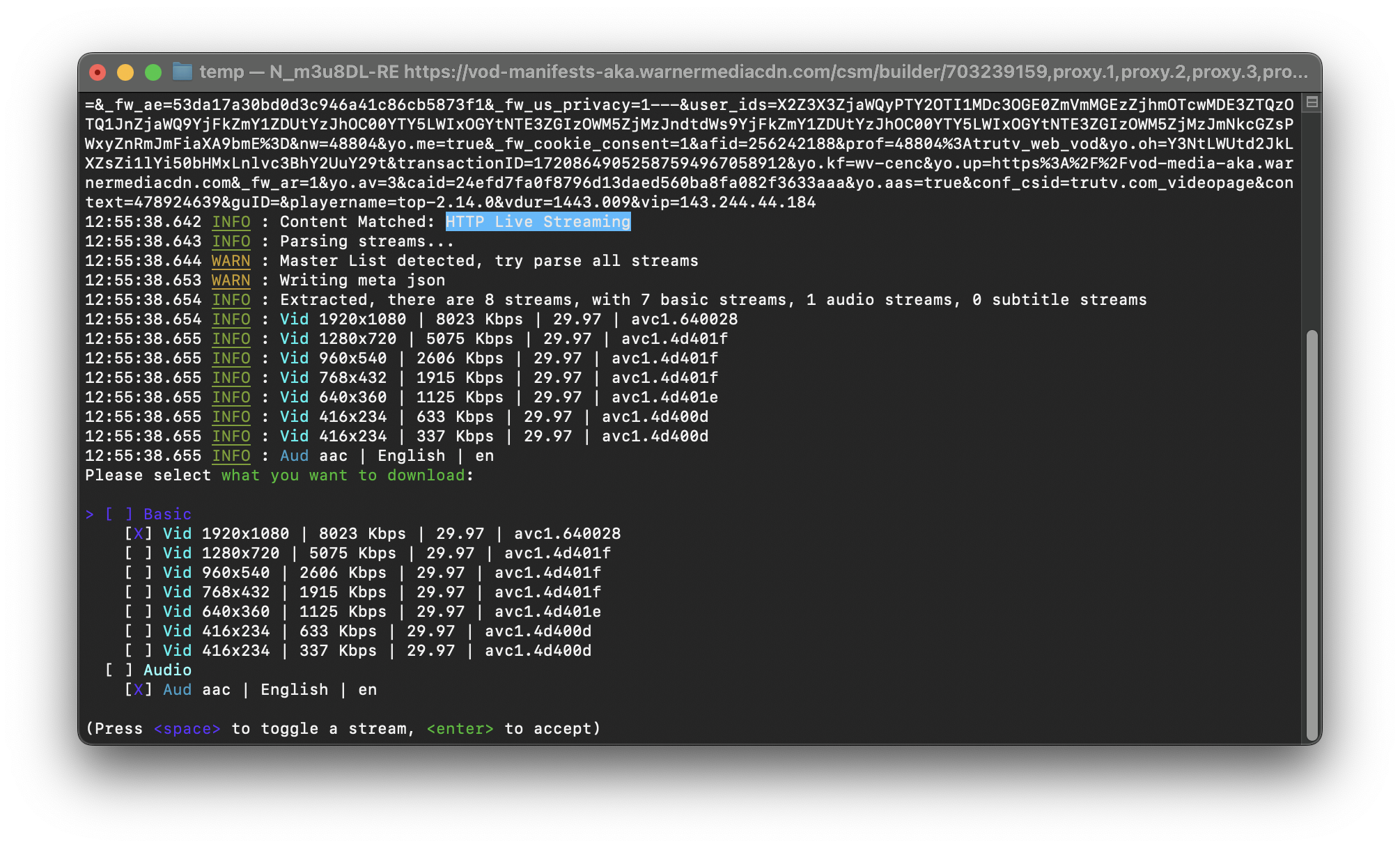Toggle the Aud aac English checkbox
This screenshot has height=848, width=1400.
[x=138, y=690]
